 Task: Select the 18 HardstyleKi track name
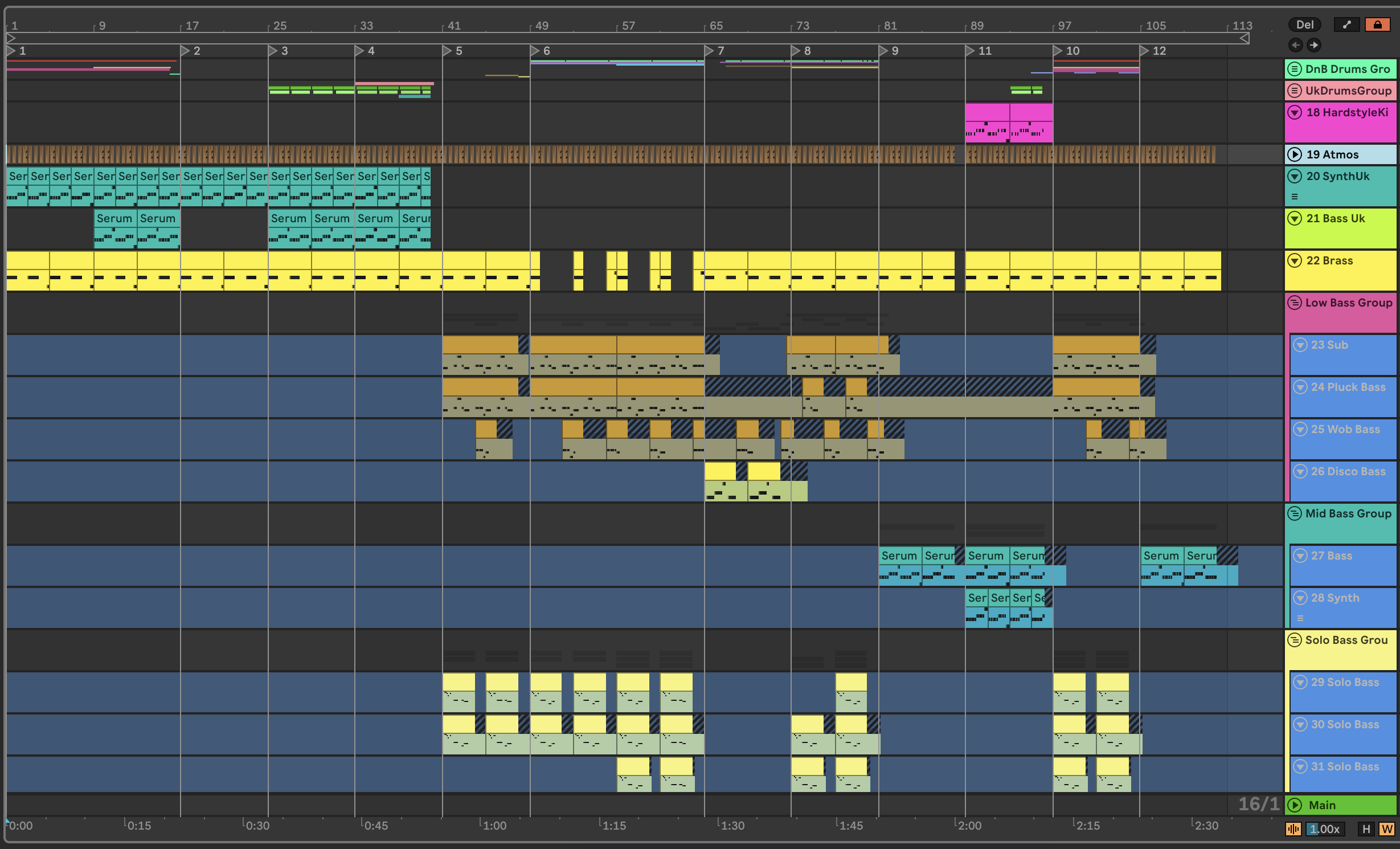pyautogui.click(x=1347, y=112)
